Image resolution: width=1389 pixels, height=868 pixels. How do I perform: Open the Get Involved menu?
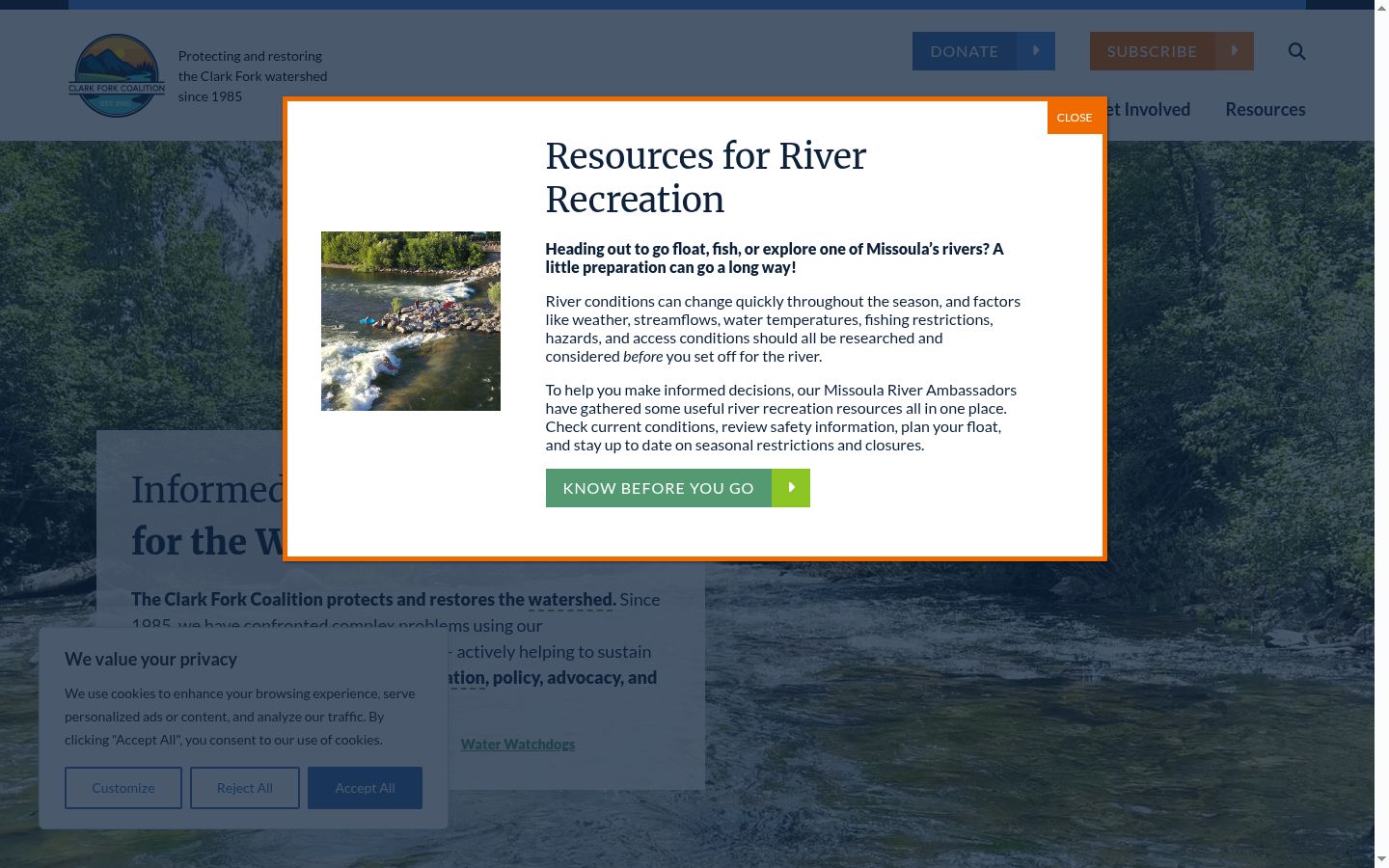point(1148,110)
